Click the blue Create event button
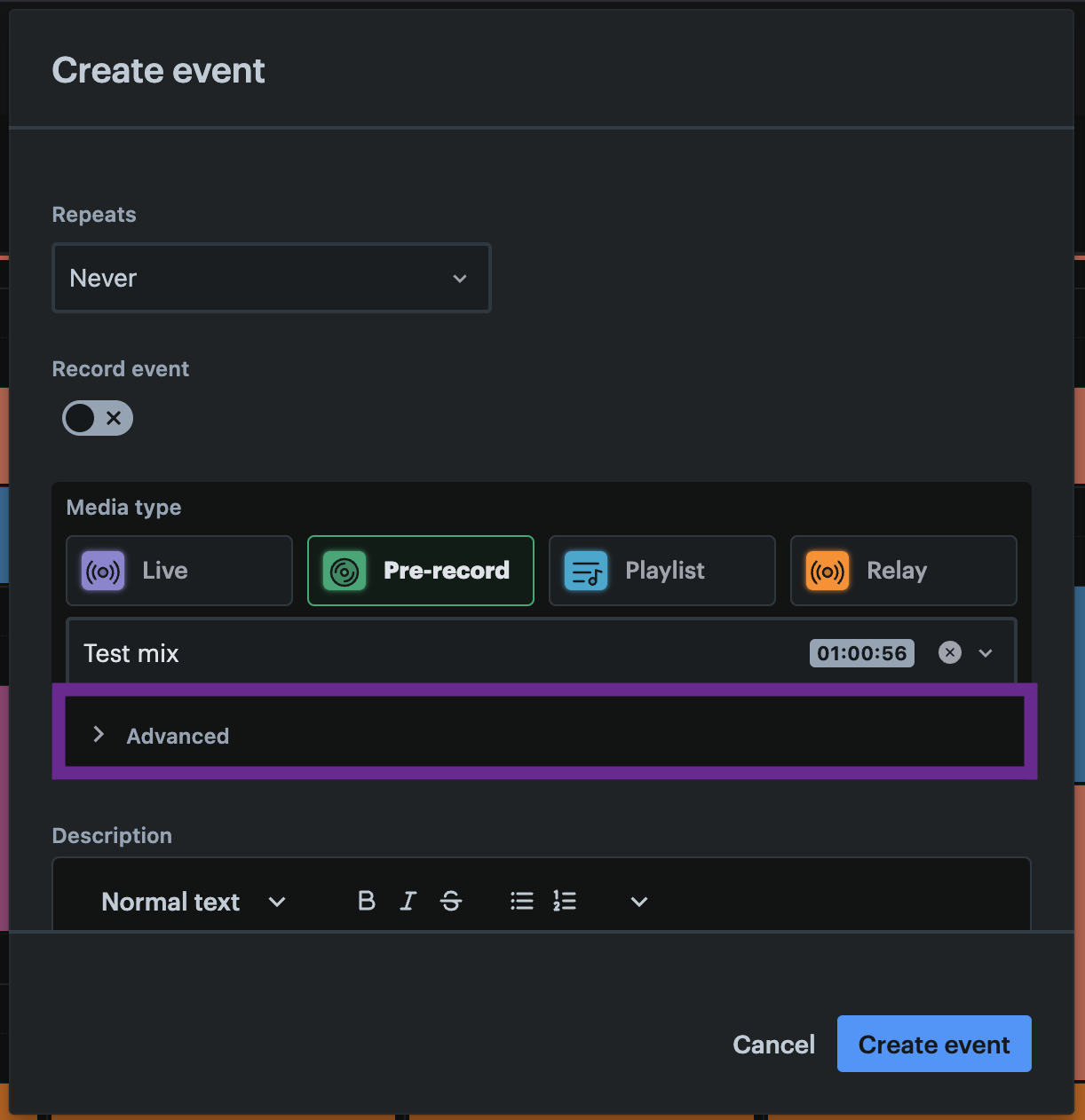Image resolution: width=1085 pixels, height=1120 pixels. pyautogui.click(x=934, y=1044)
